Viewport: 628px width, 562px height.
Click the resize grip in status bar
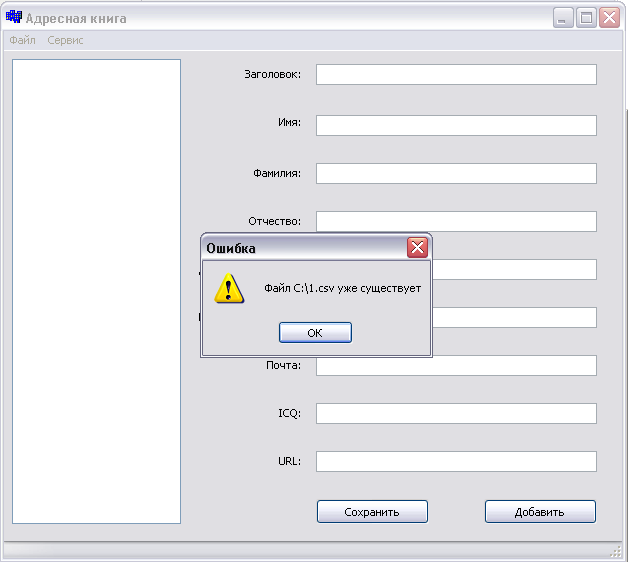(616, 552)
